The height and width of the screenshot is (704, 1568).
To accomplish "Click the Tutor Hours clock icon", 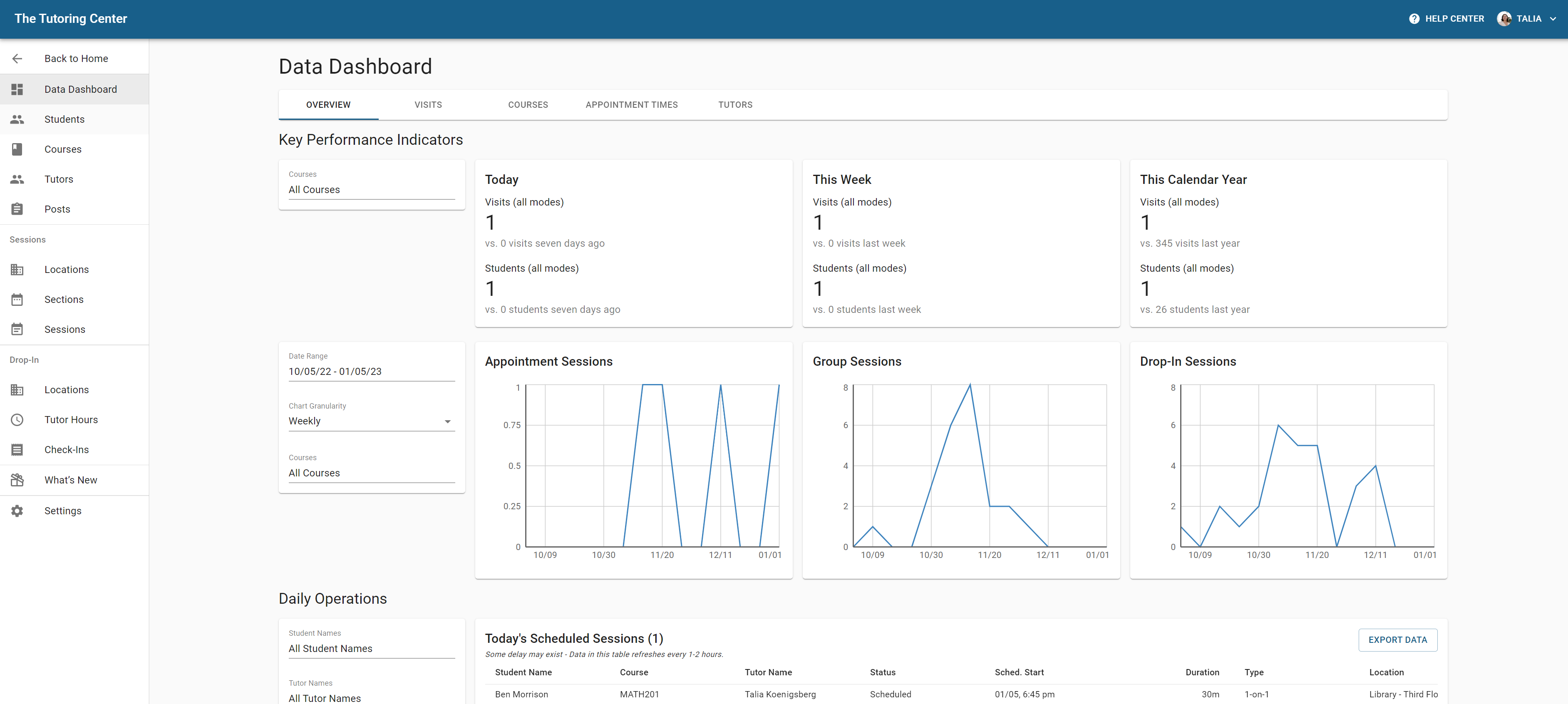I will point(17,420).
